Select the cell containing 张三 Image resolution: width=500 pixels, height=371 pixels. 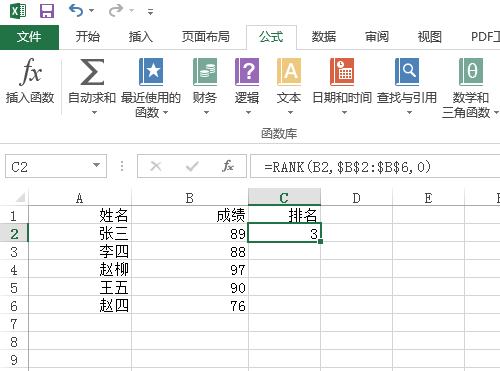80,233
